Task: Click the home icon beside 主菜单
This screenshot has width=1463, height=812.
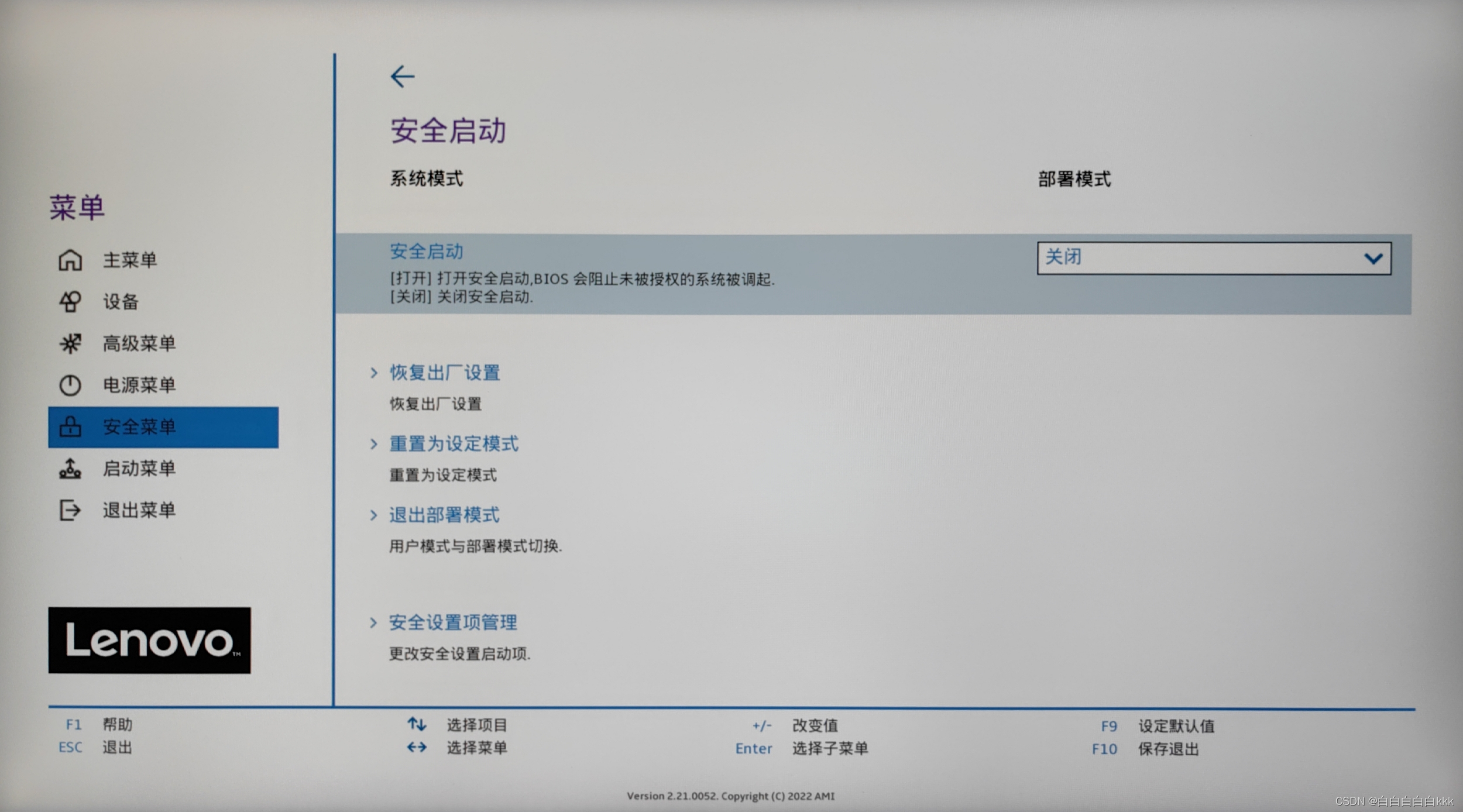Action: [70, 260]
